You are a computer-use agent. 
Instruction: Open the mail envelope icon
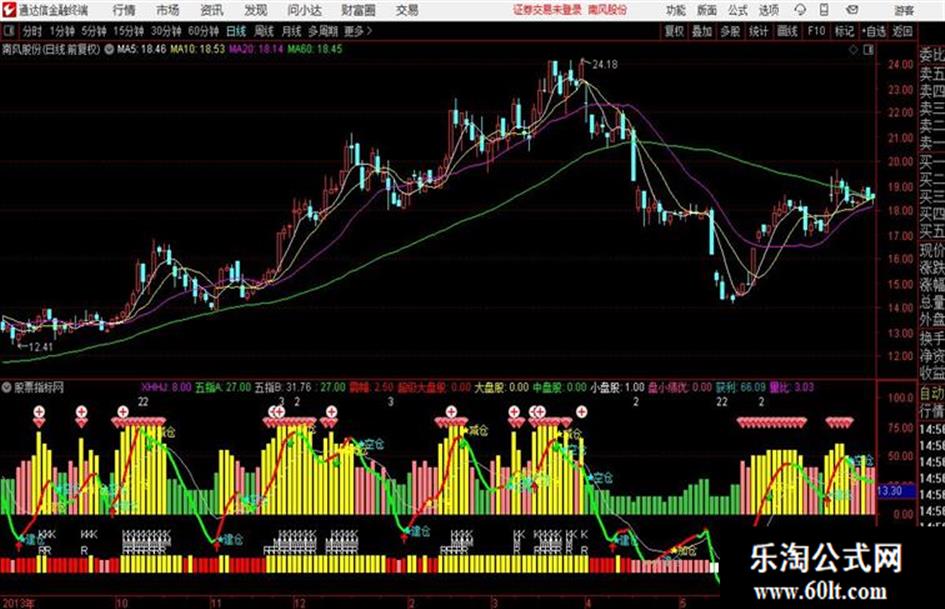(x=852, y=10)
